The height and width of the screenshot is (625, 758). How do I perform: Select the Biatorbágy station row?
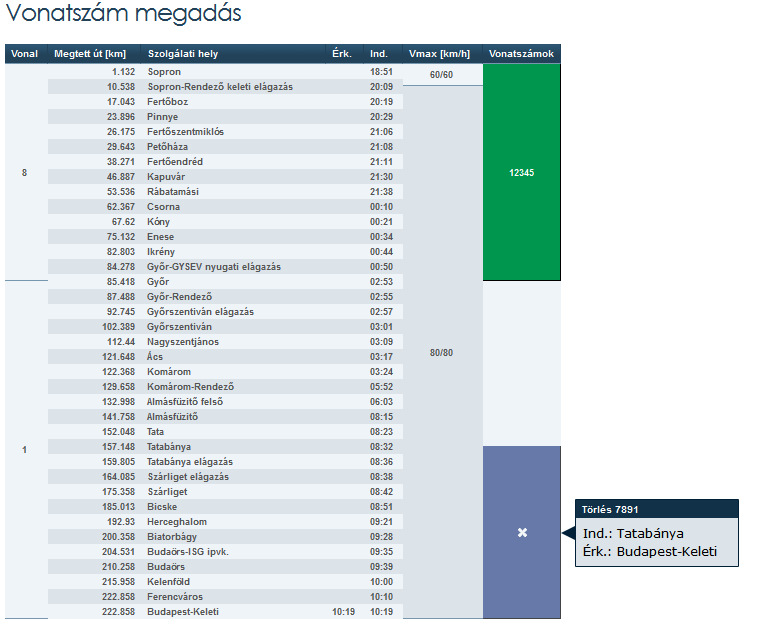coord(225,536)
